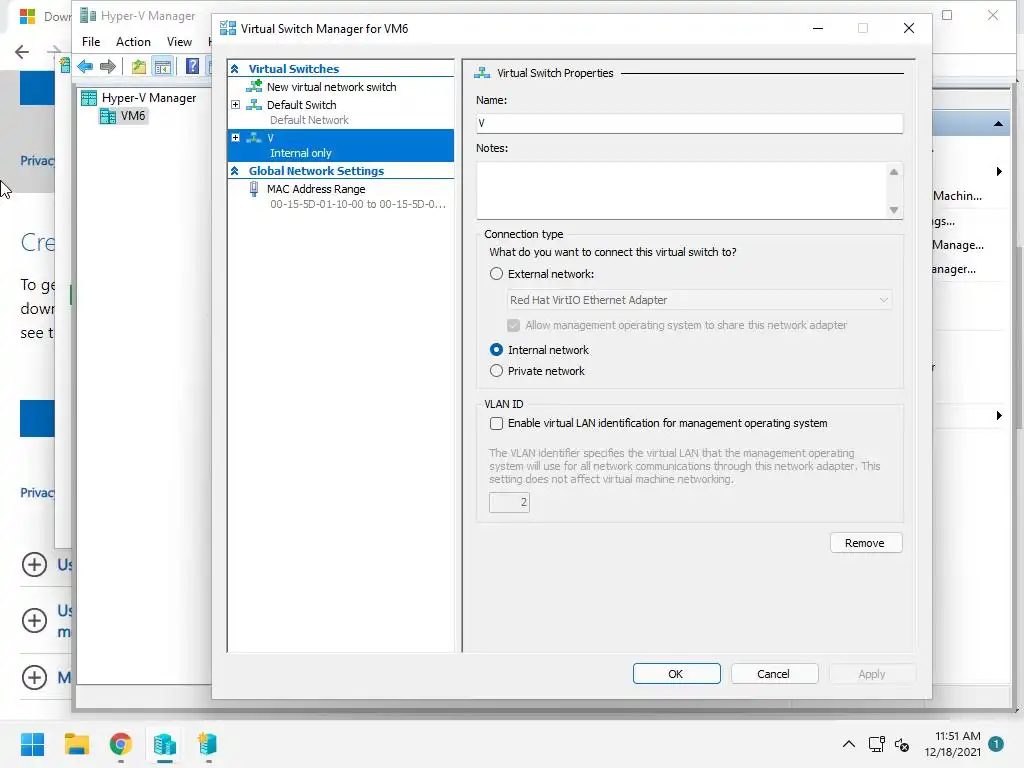Click into the switch Name field

(x=690, y=123)
